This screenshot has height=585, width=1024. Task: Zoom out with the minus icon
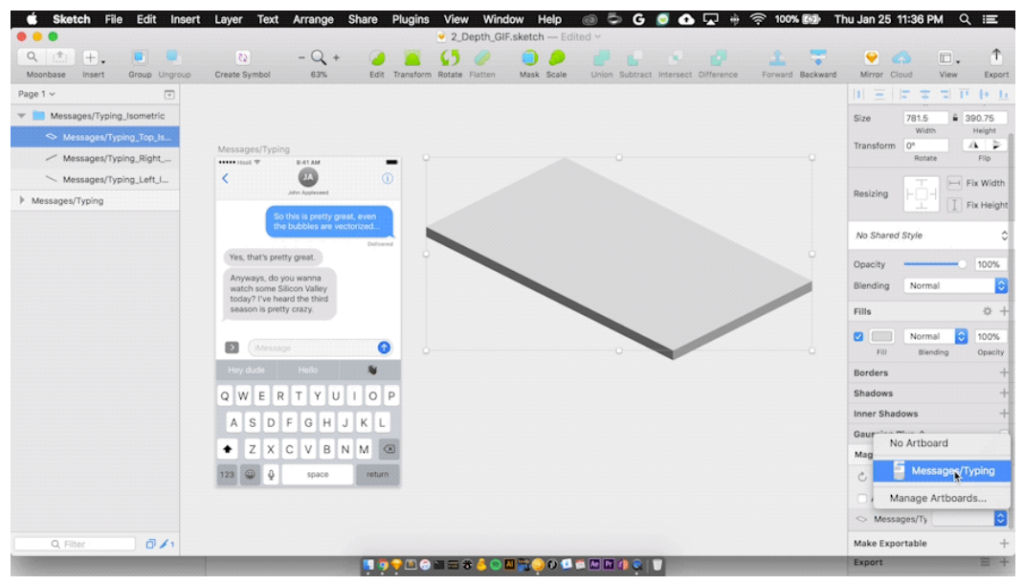(301, 58)
